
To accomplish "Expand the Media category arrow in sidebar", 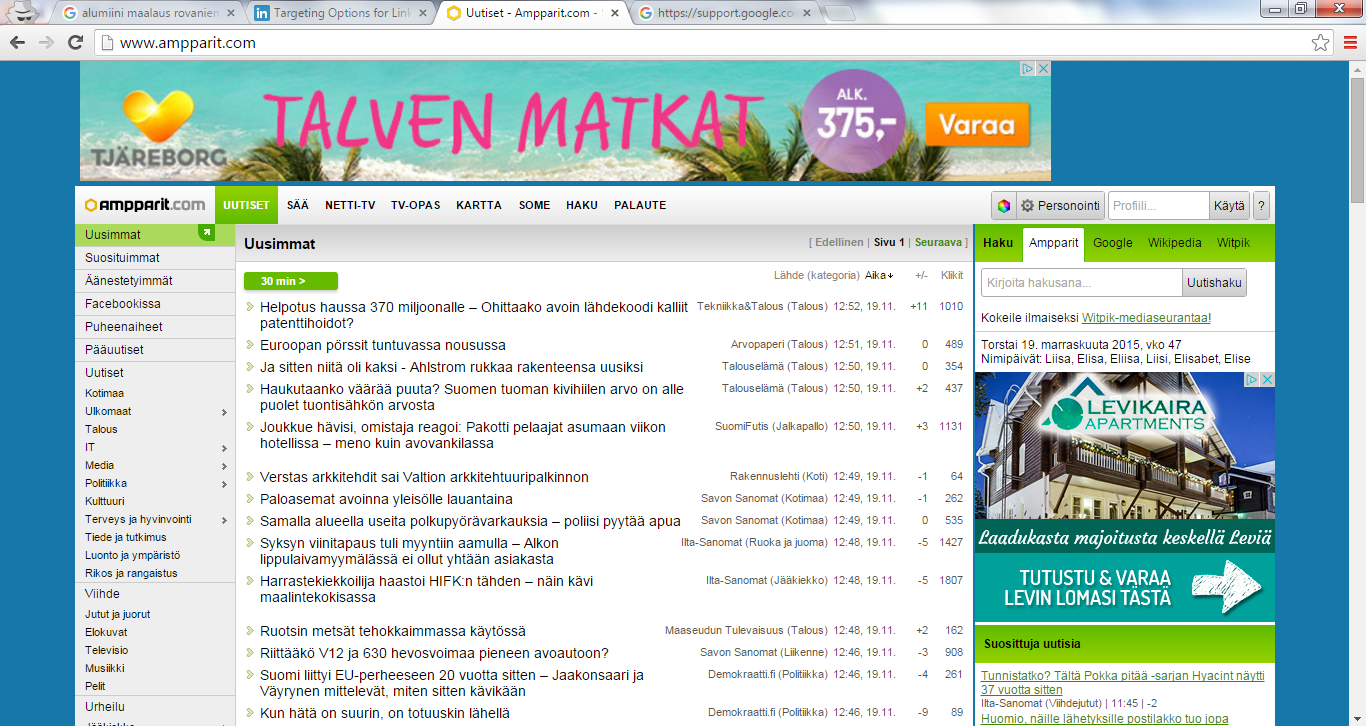I will pos(224,465).
